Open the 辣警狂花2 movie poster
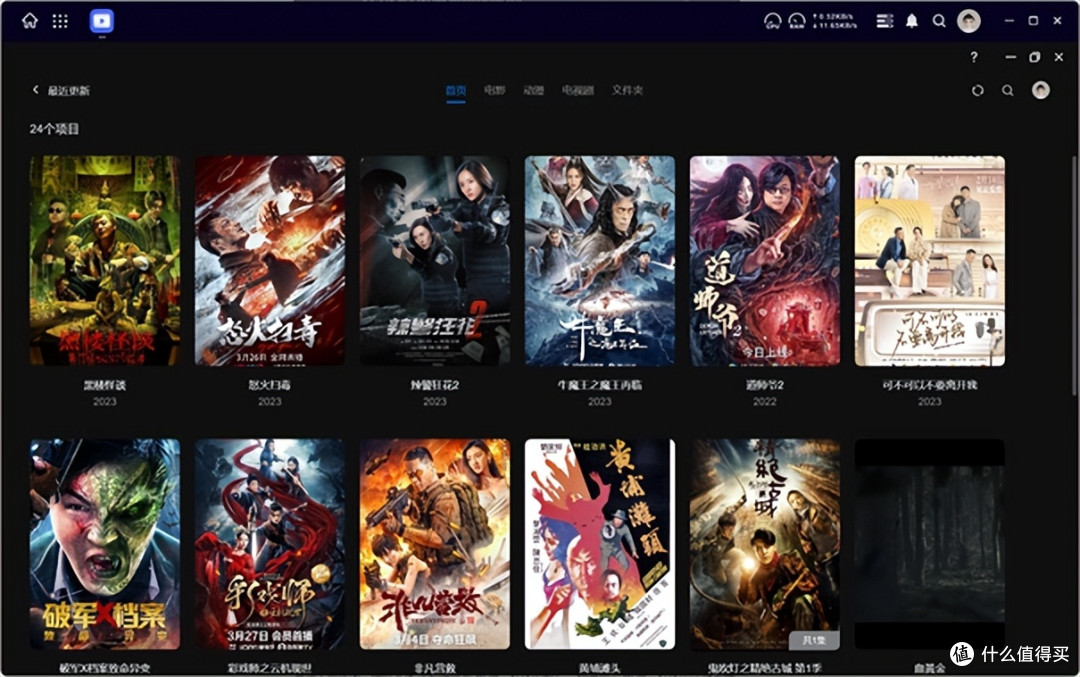This screenshot has height=677, width=1080. coord(435,260)
